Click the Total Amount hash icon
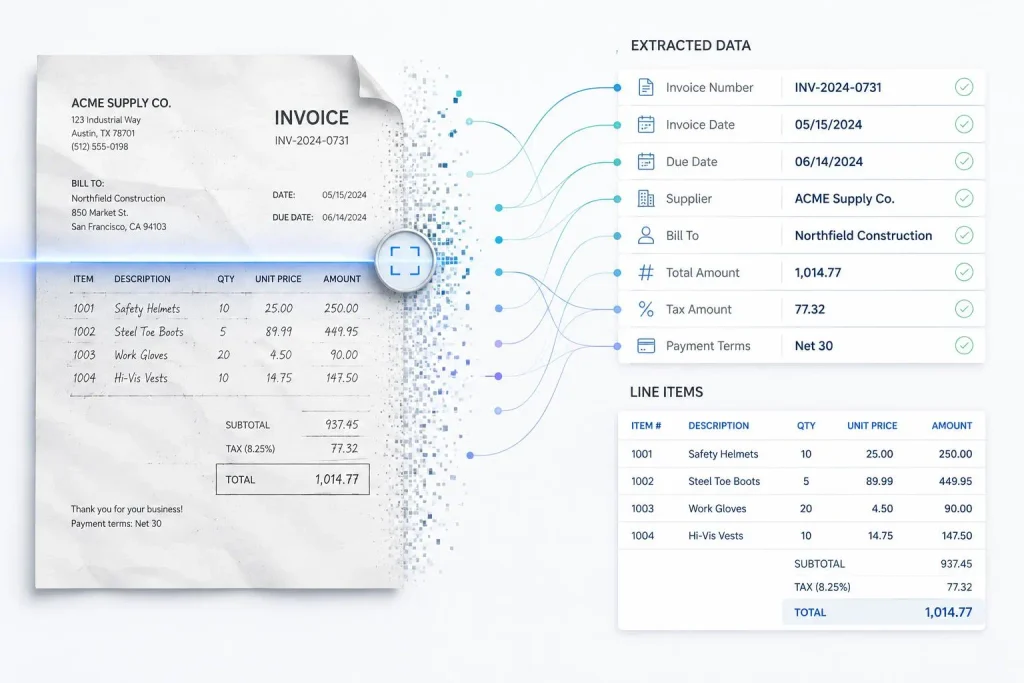The image size is (1024, 683). point(645,272)
